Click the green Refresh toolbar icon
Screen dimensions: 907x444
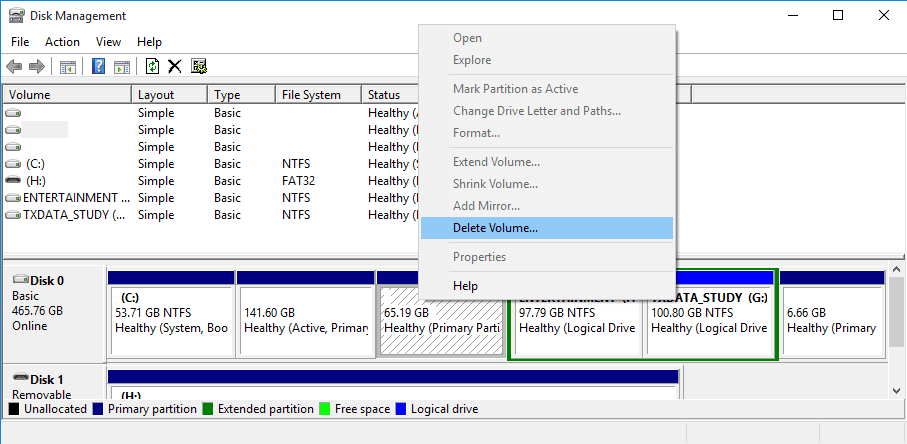[152, 66]
